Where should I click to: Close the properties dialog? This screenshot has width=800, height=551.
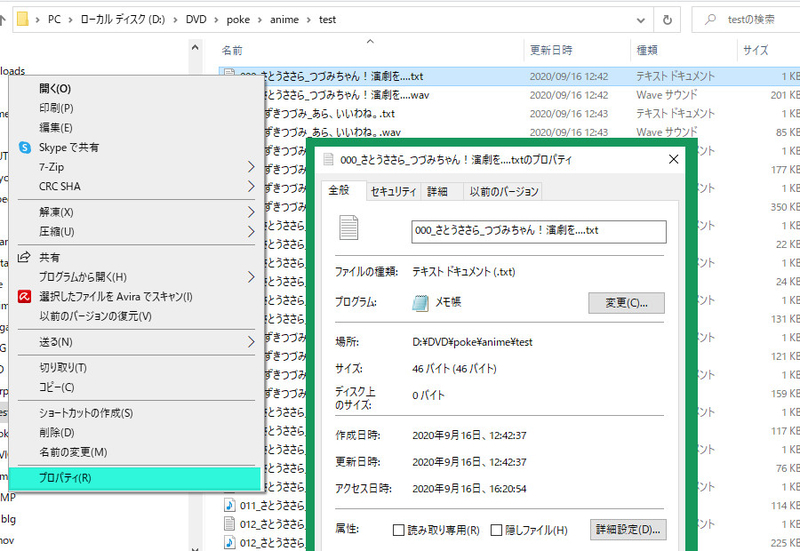click(673, 159)
